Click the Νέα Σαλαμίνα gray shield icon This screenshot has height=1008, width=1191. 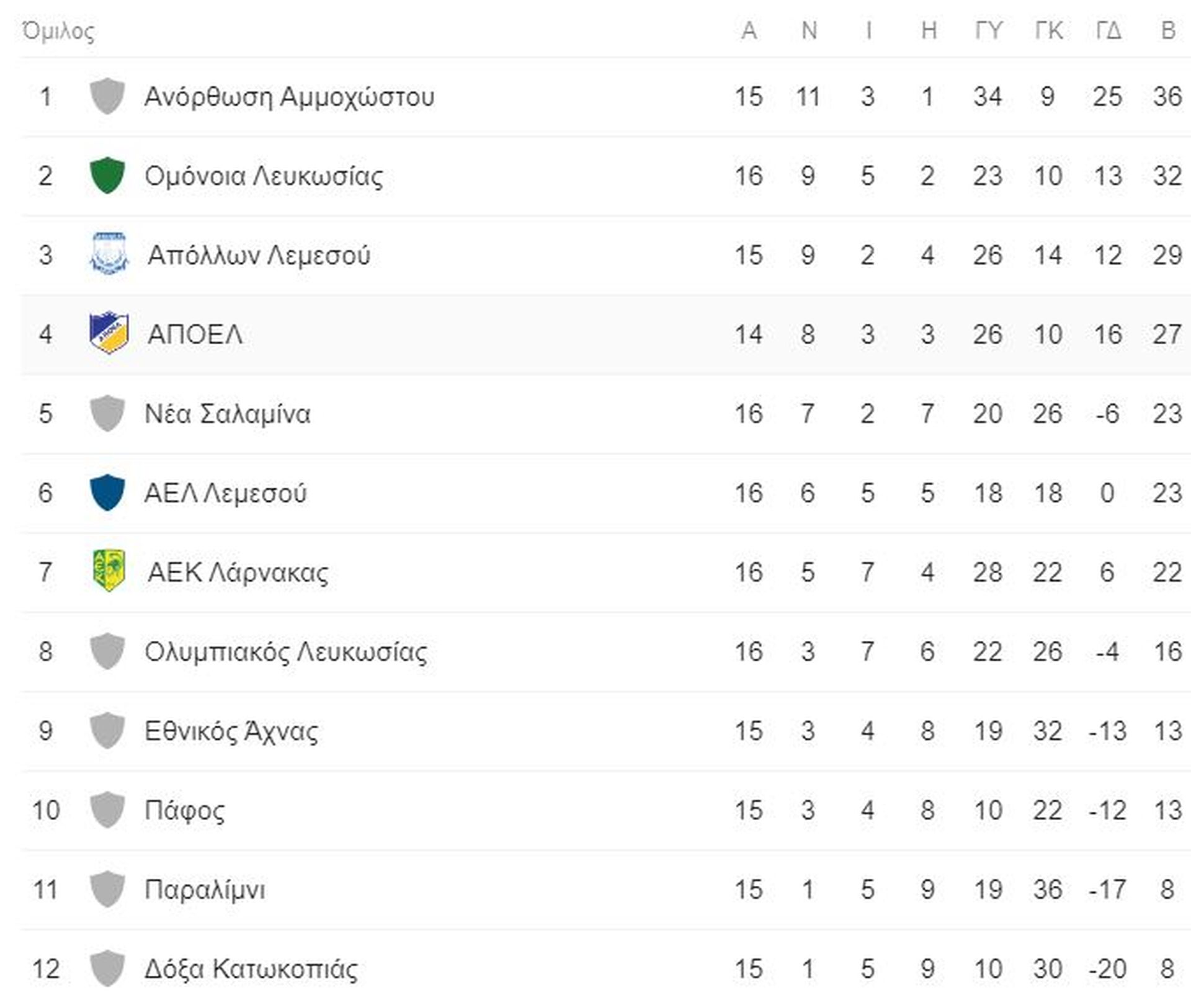107,413
